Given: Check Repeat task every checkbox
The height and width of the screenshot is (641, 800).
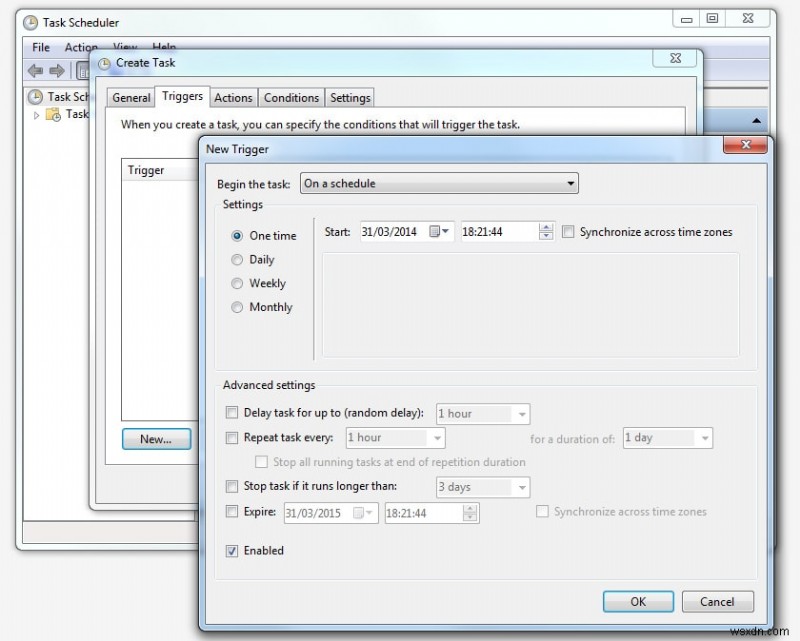Looking at the screenshot, I should pos(232,437).
